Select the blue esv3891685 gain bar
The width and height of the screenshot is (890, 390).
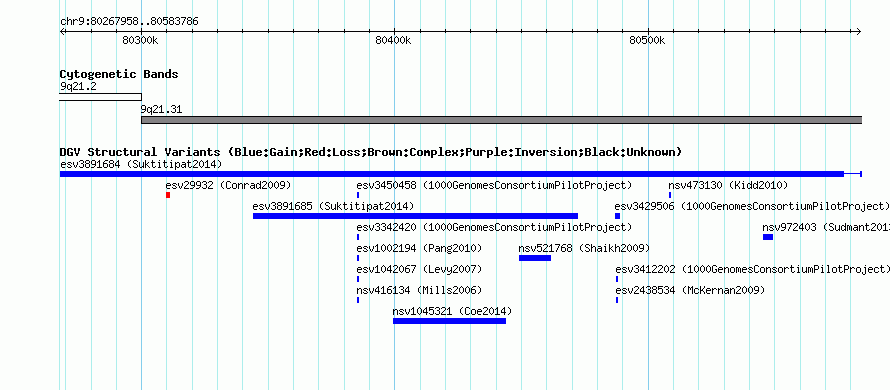[415, 216]
